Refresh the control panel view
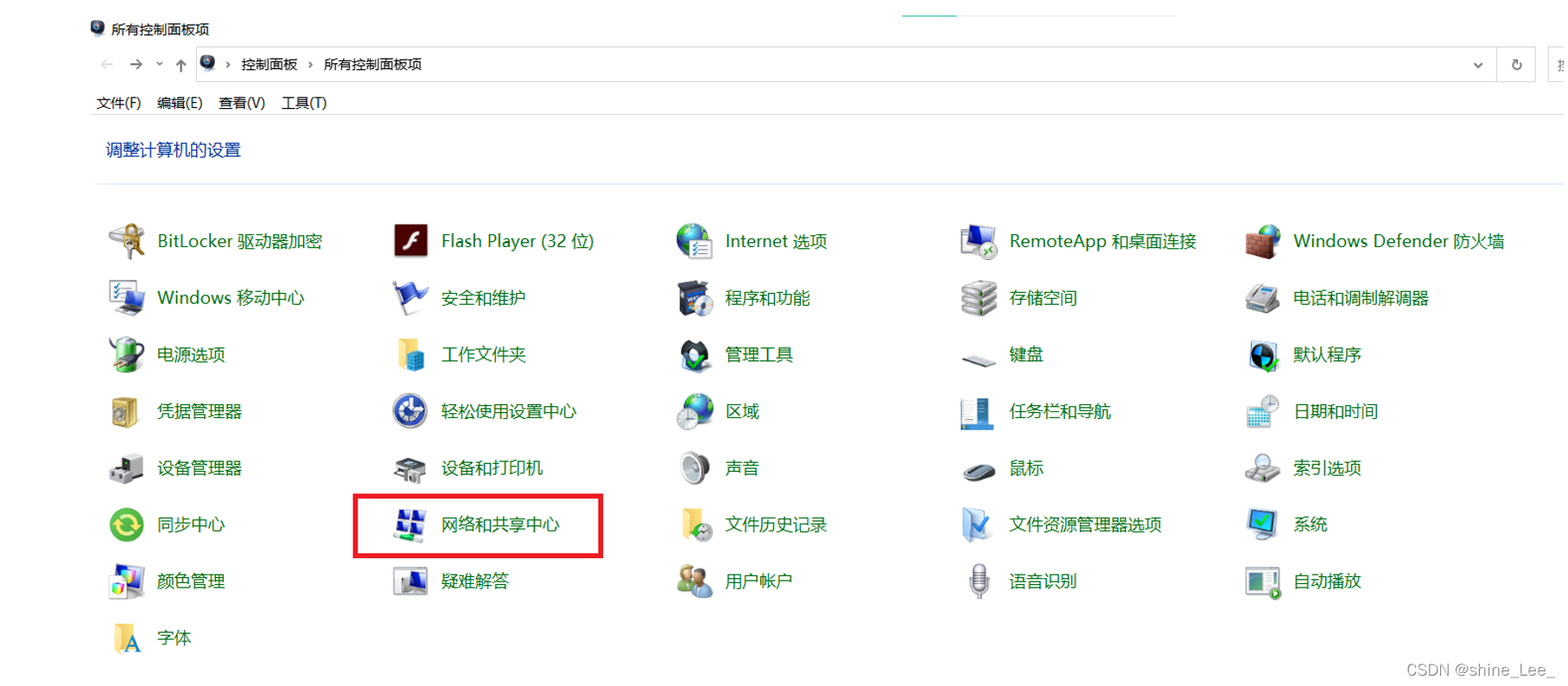The image size is (1568, 686). [1516, 65]
